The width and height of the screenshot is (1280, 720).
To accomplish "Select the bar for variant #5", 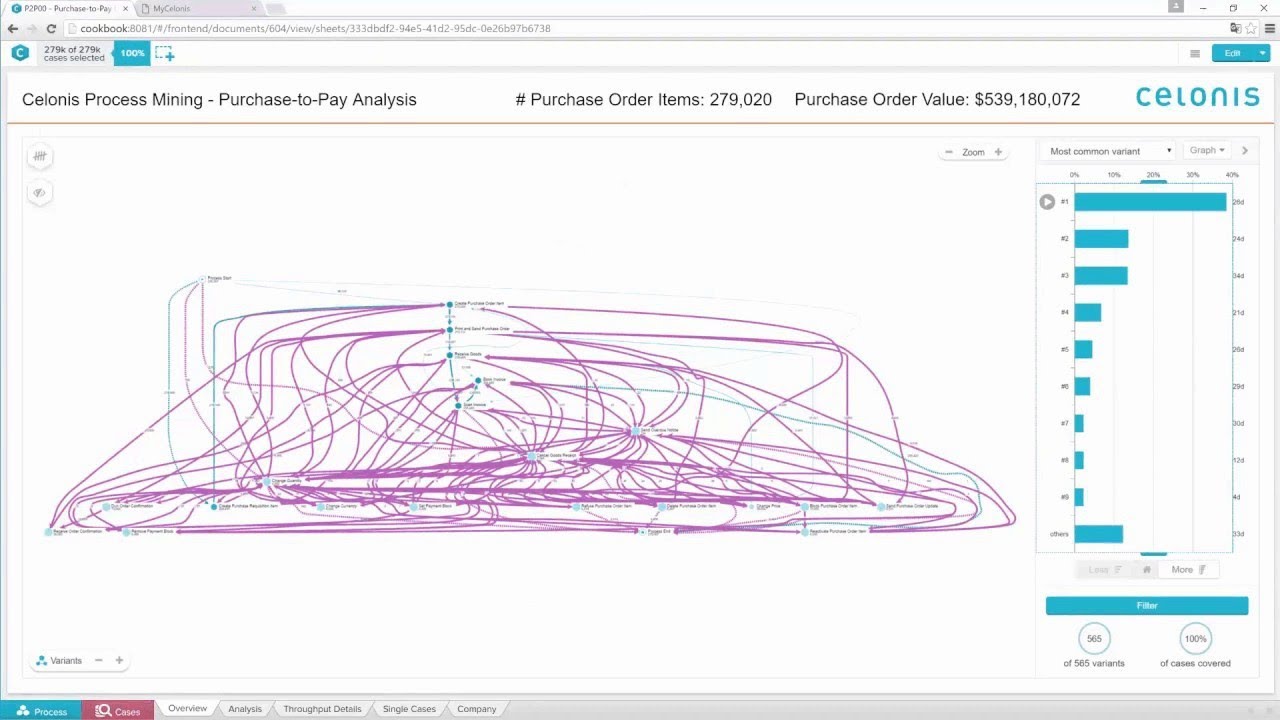I will click(1083, 350).
